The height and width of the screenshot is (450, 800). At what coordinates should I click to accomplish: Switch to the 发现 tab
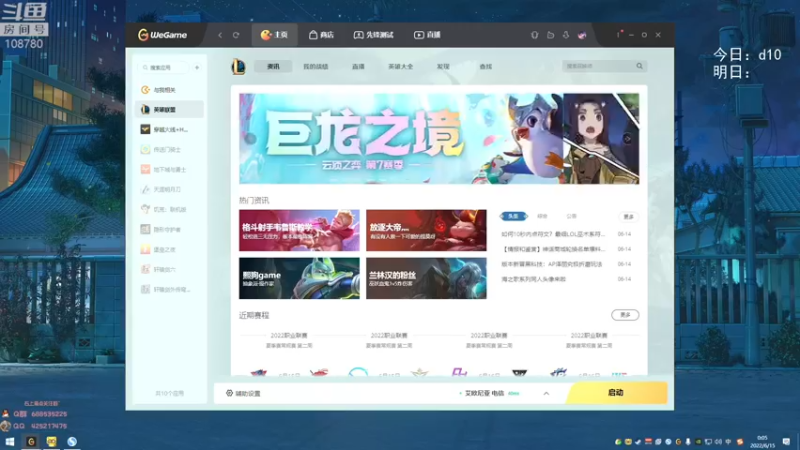click(x=443, y=66)
